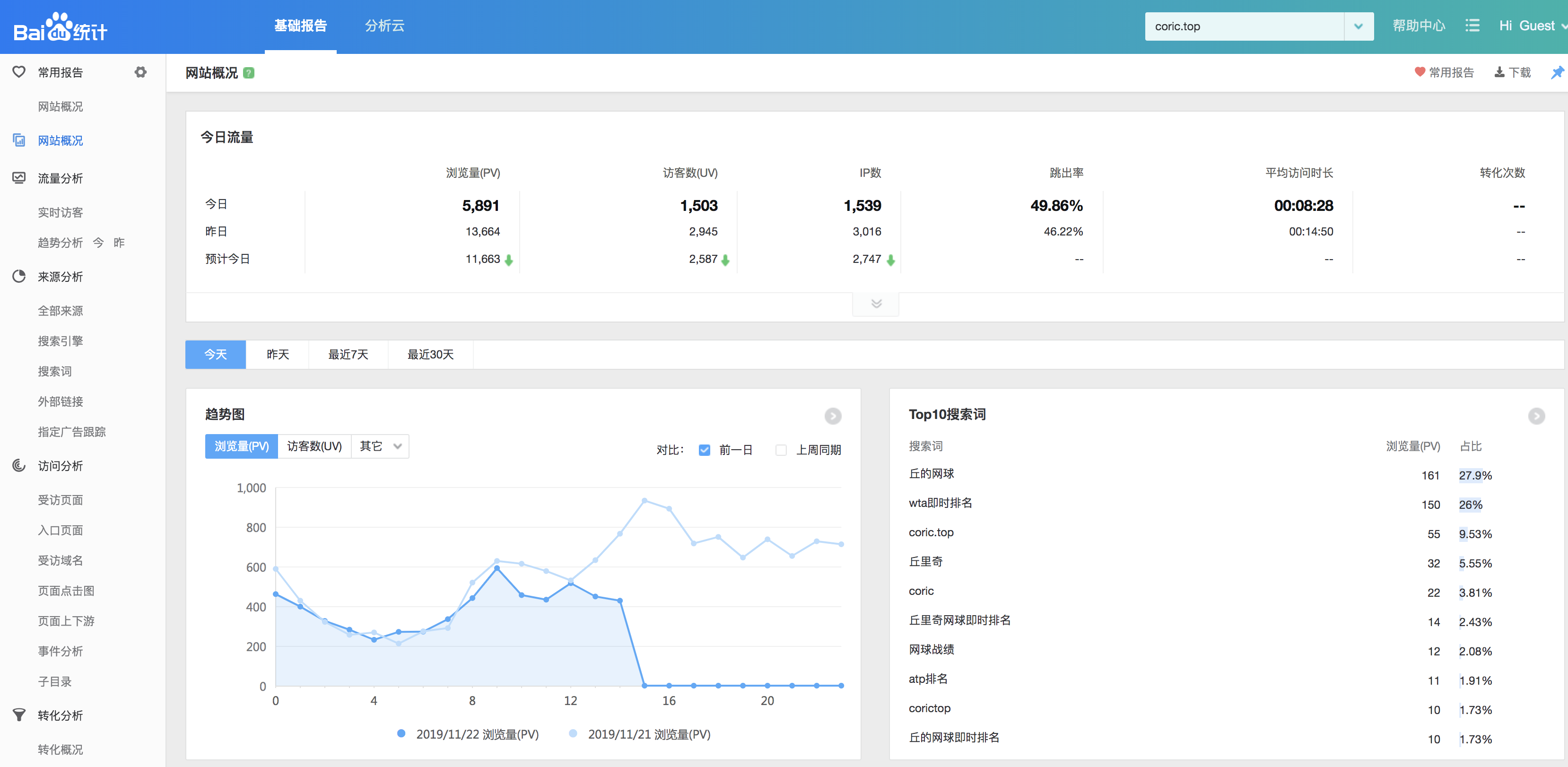The width and height of the screenshot is (1568, 767).
Task: Click the arrow icon on 趋势图 panel
Action: point(833,416)
